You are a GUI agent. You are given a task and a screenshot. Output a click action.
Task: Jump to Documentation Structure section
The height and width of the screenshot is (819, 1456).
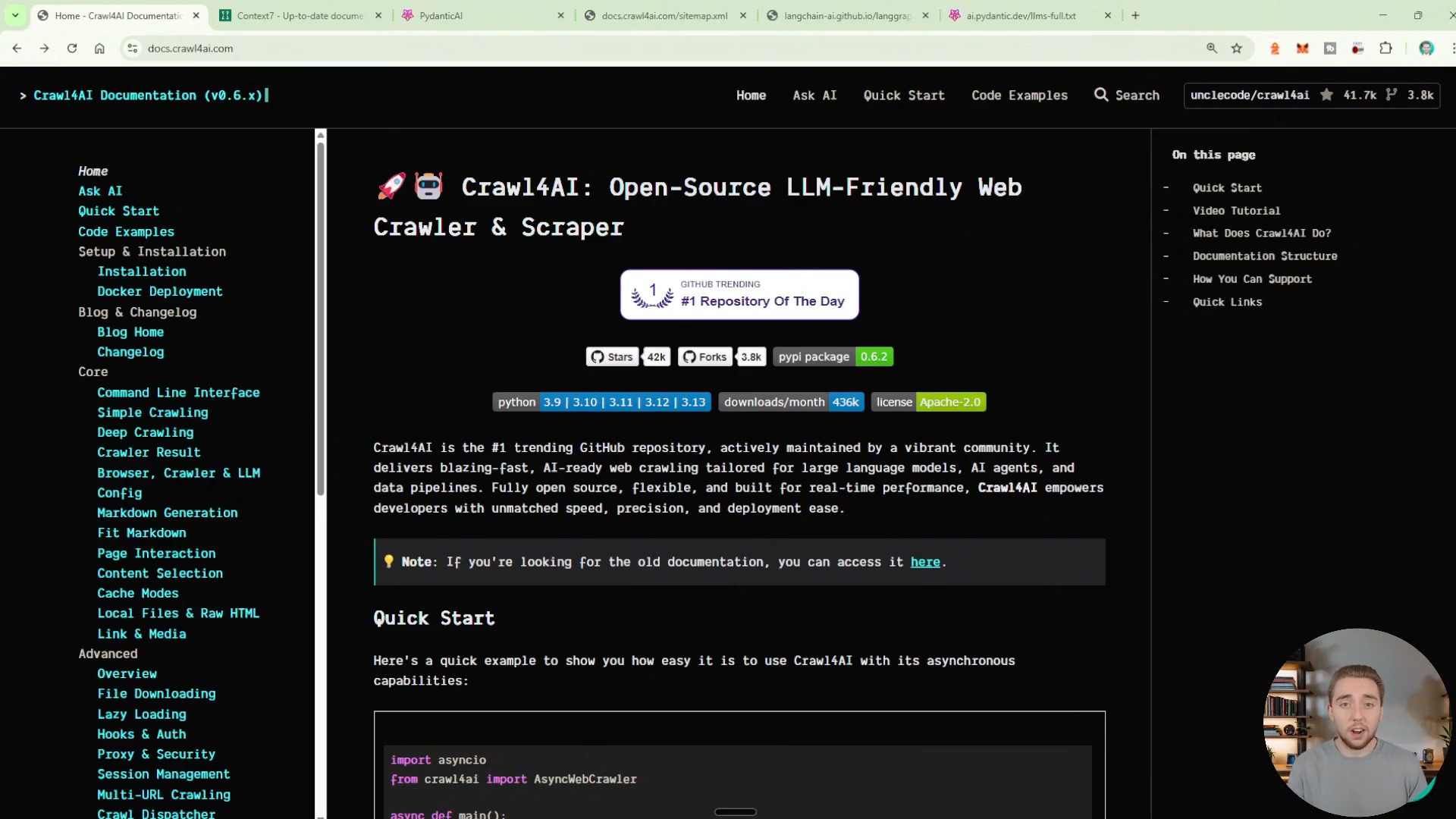(x=1265, y=256)
